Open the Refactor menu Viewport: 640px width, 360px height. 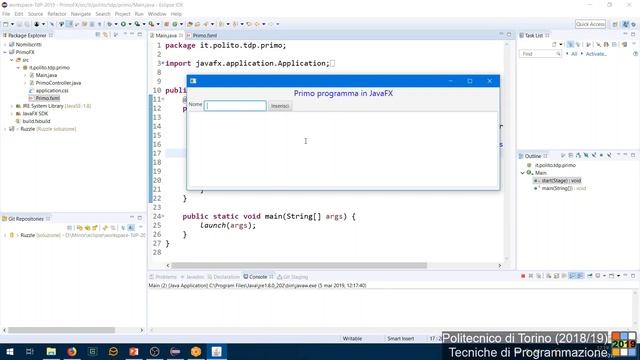click(57, 14)
